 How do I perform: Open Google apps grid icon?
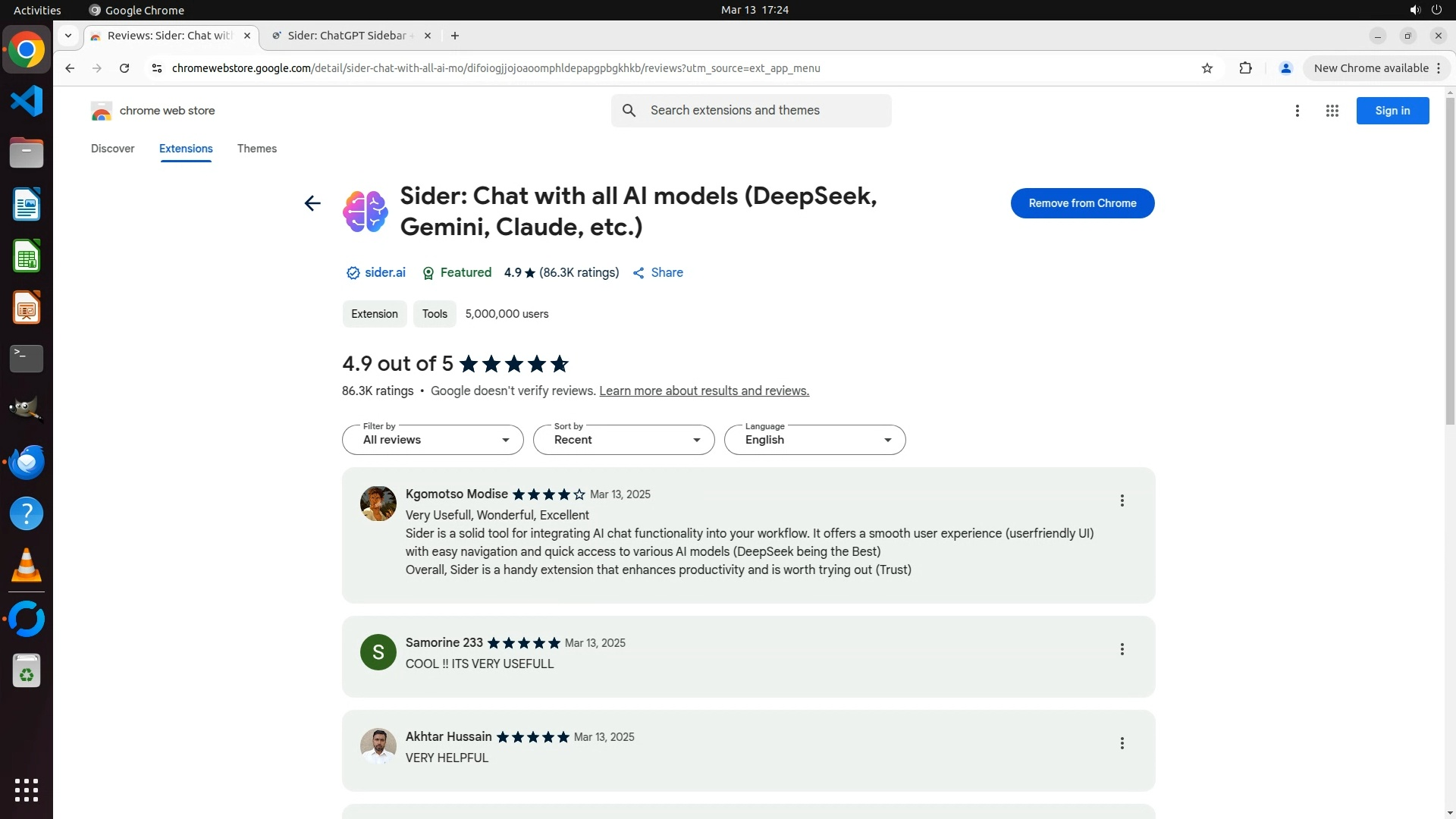pos(1332,111)
